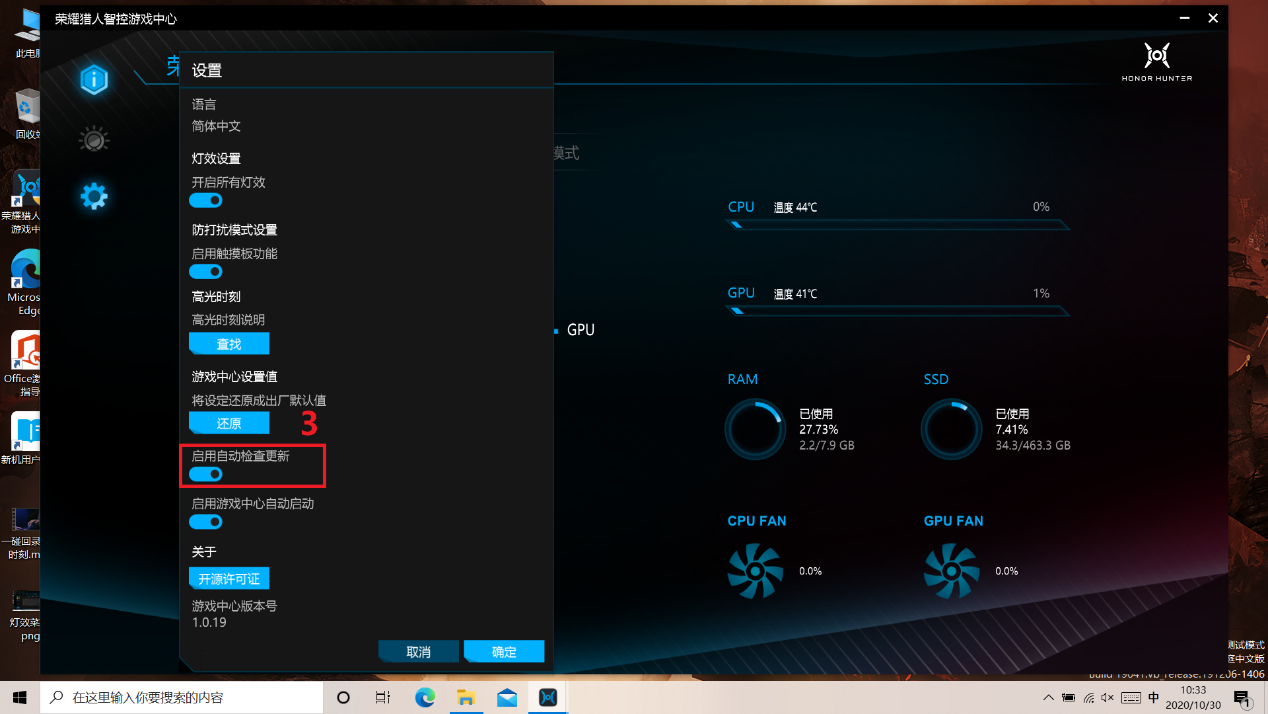Select the settings gear in the sidebar
Screen dimensions: 1268x714
pos(94,196)
